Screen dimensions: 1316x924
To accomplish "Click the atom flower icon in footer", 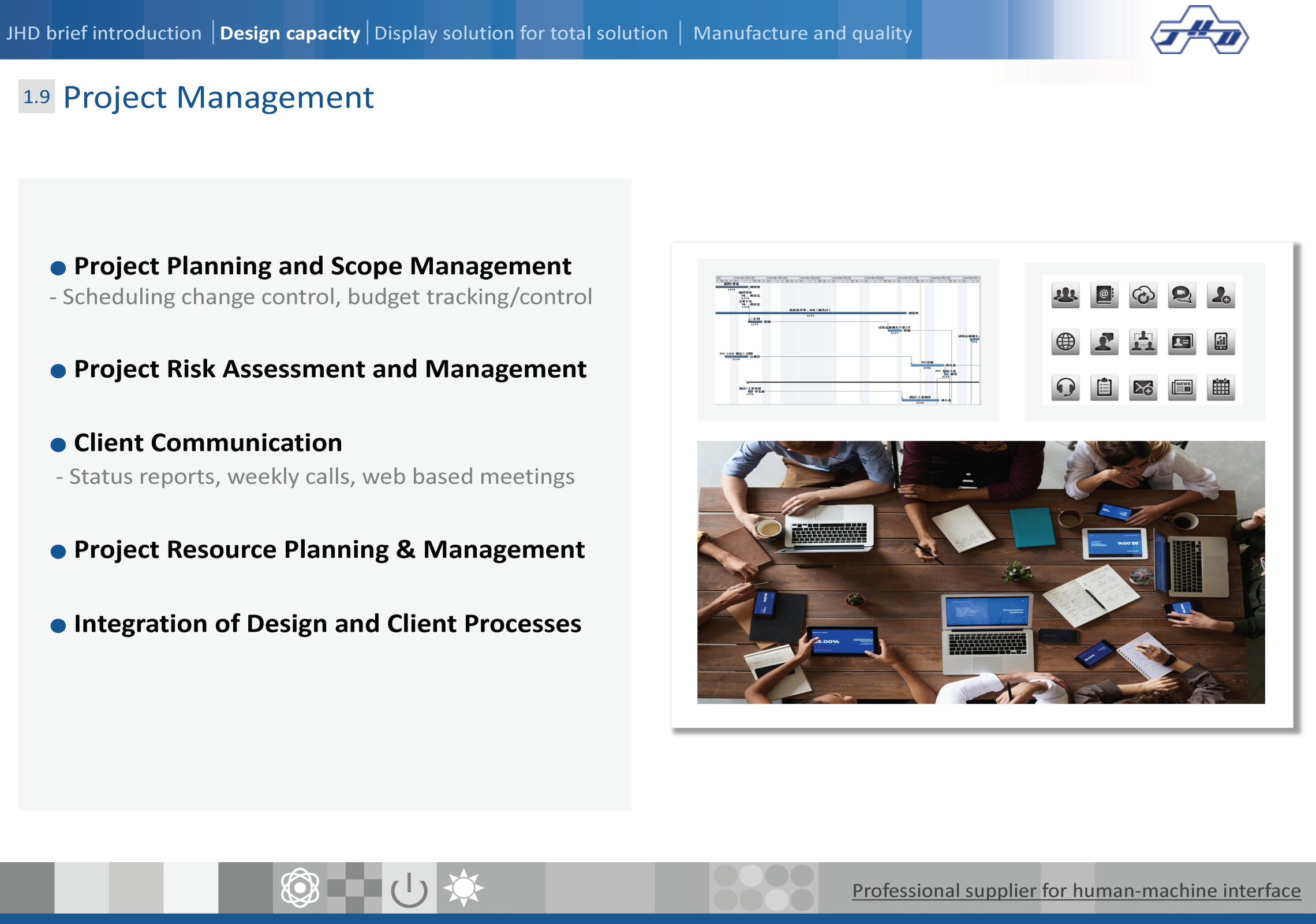I will (x=300, y=888).
